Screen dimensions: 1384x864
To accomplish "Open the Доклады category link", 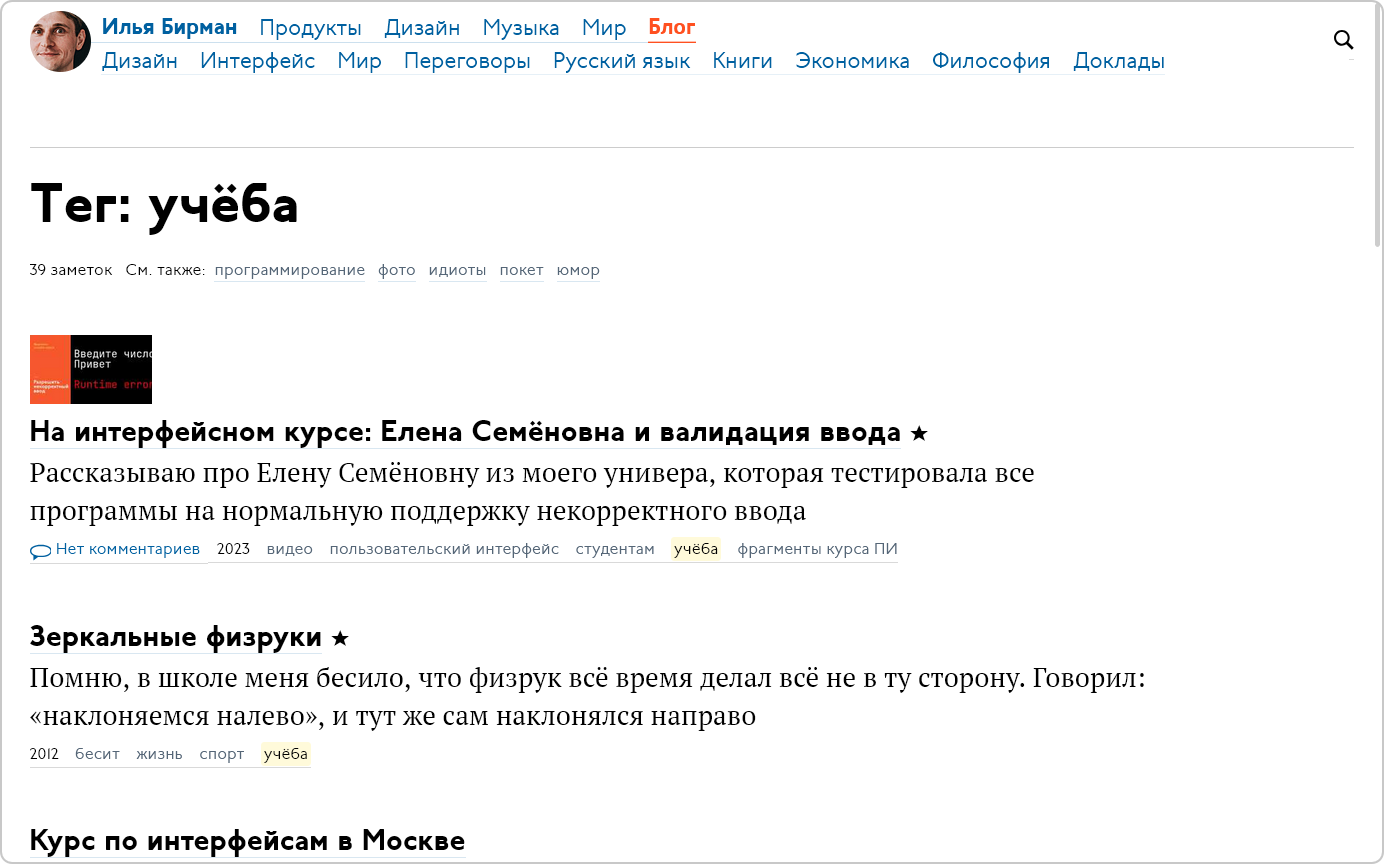I will click(x=1118, y=61).
